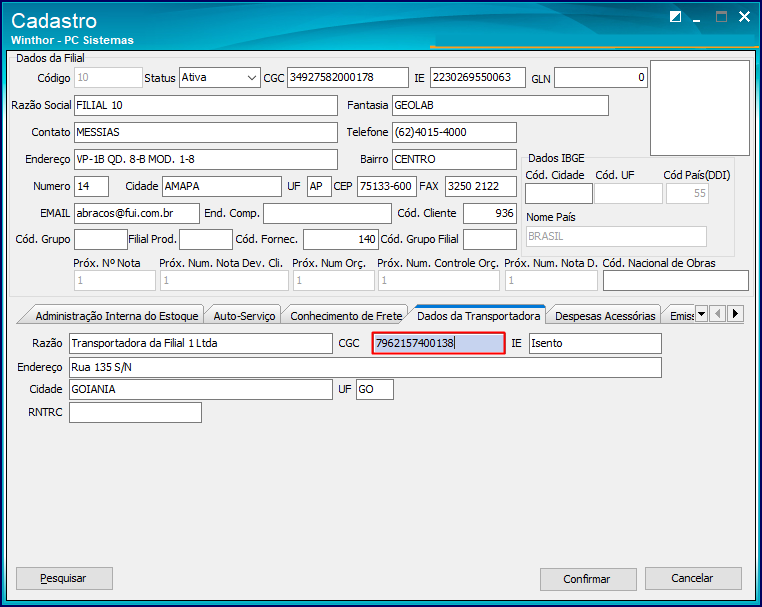762x607 pixels.
Task: Click the RNTRC input field
Action: click(x=135, y=413)
